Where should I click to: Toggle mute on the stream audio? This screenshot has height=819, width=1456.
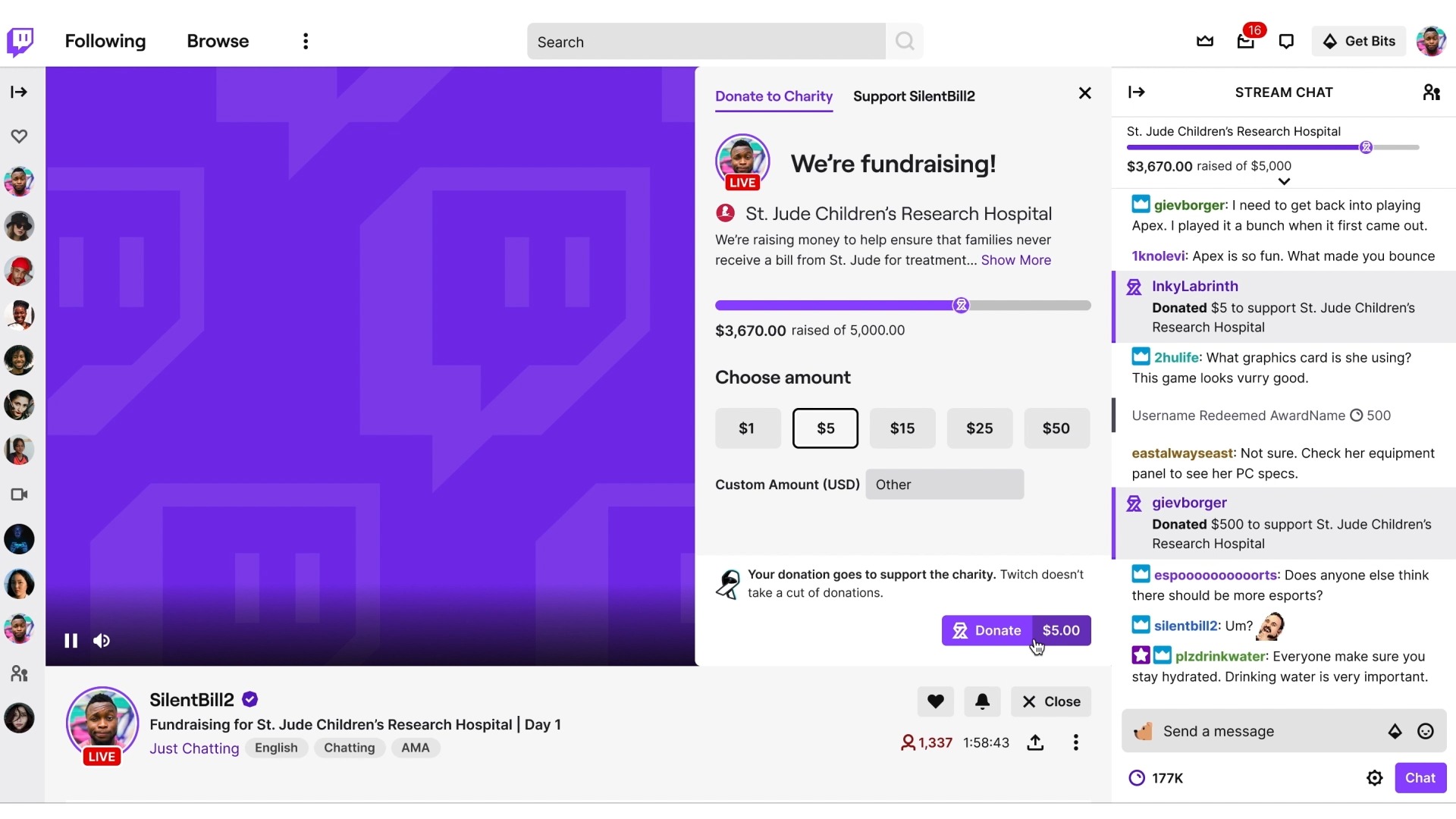click(101, 640)
